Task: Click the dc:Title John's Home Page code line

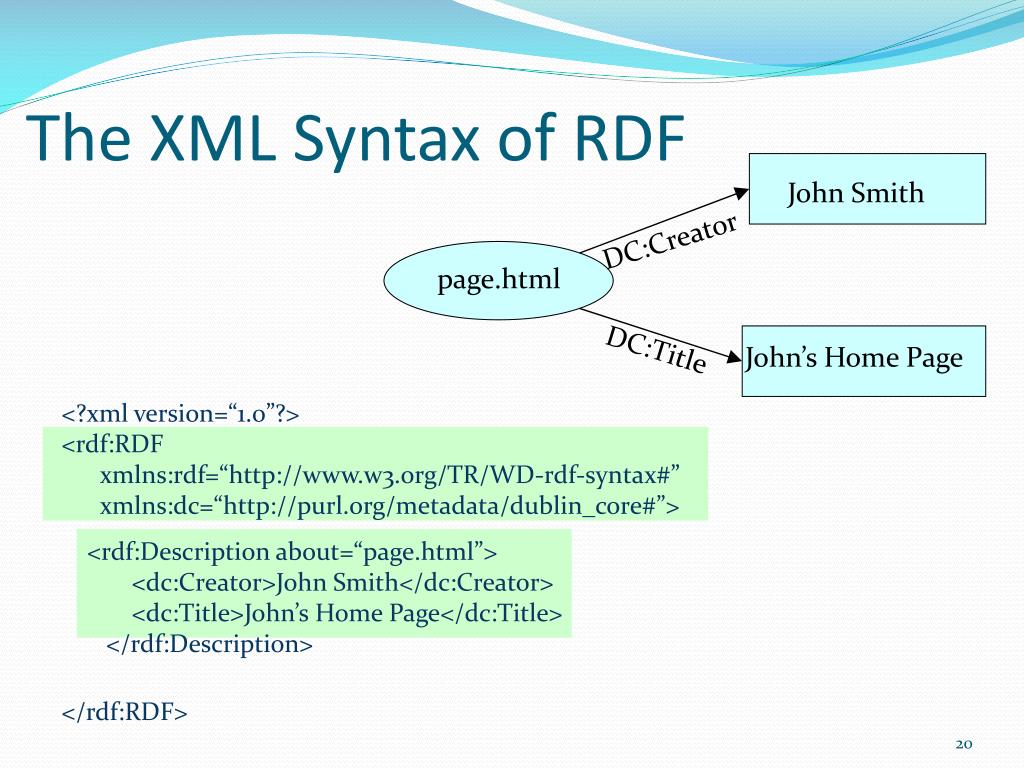Action: (x=347, y=613)
